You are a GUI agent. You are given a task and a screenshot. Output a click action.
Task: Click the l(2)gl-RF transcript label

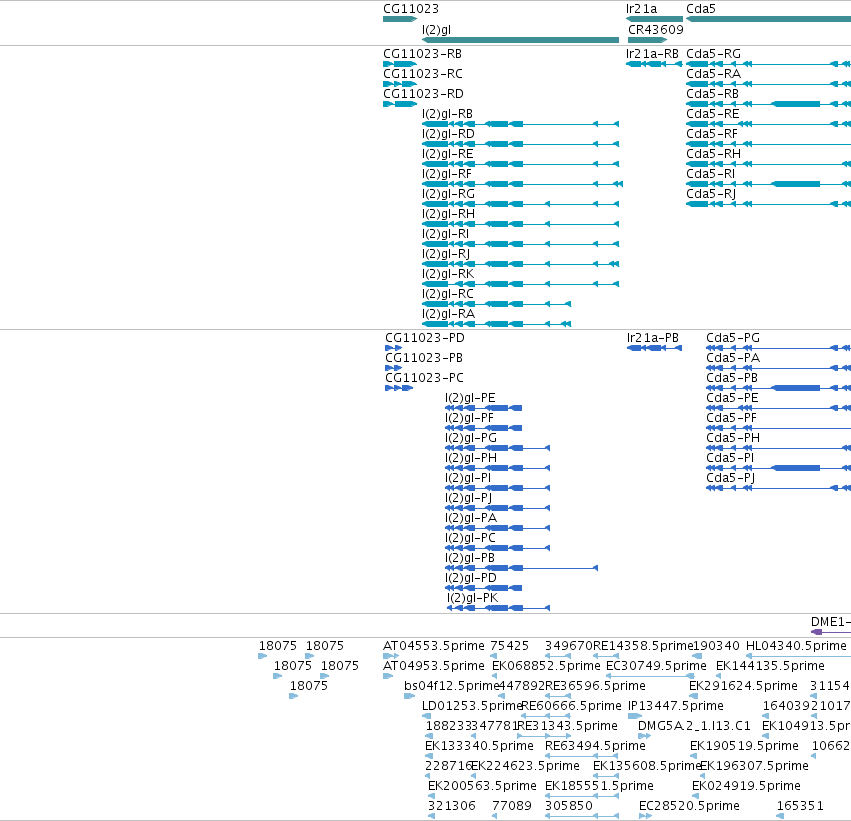(447, 174)
